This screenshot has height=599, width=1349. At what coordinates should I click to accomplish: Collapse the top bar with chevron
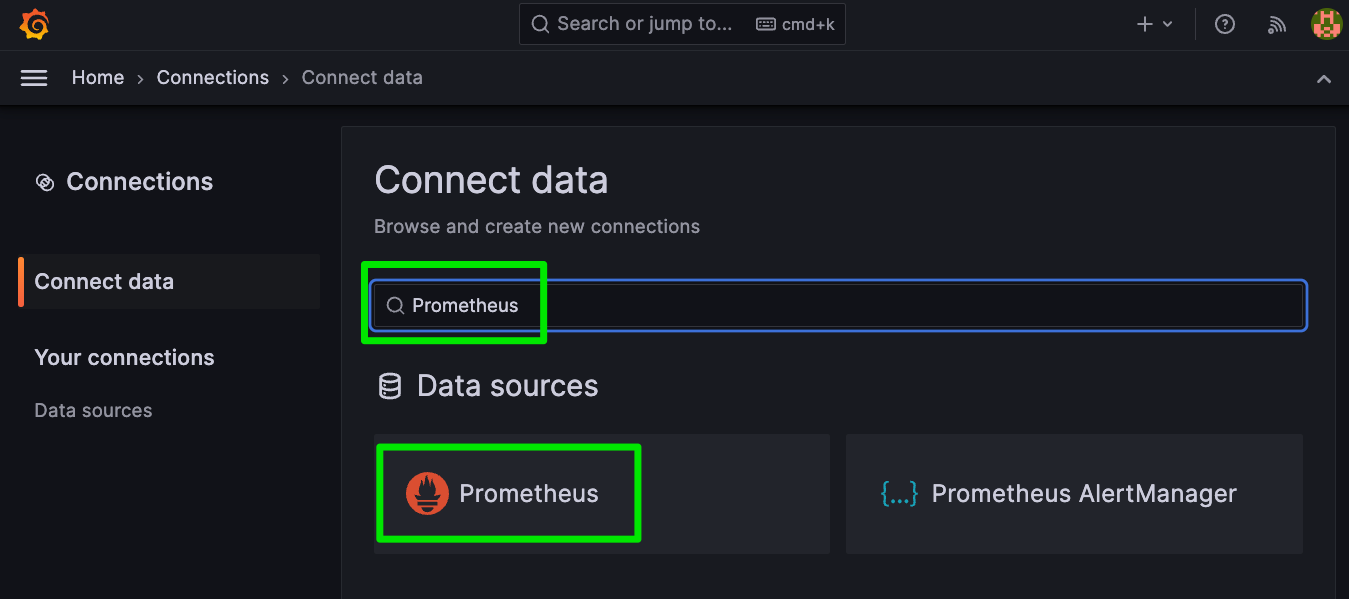(1324, 79)
